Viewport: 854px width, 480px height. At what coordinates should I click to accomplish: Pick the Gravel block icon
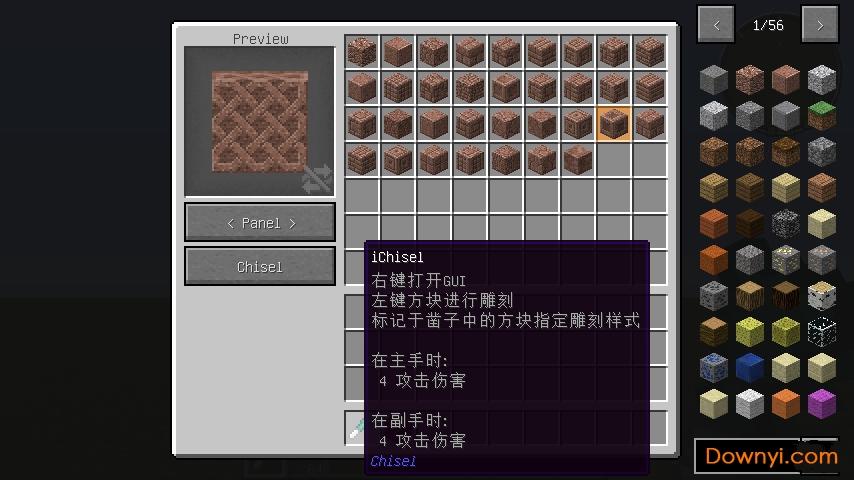[749, 259]
